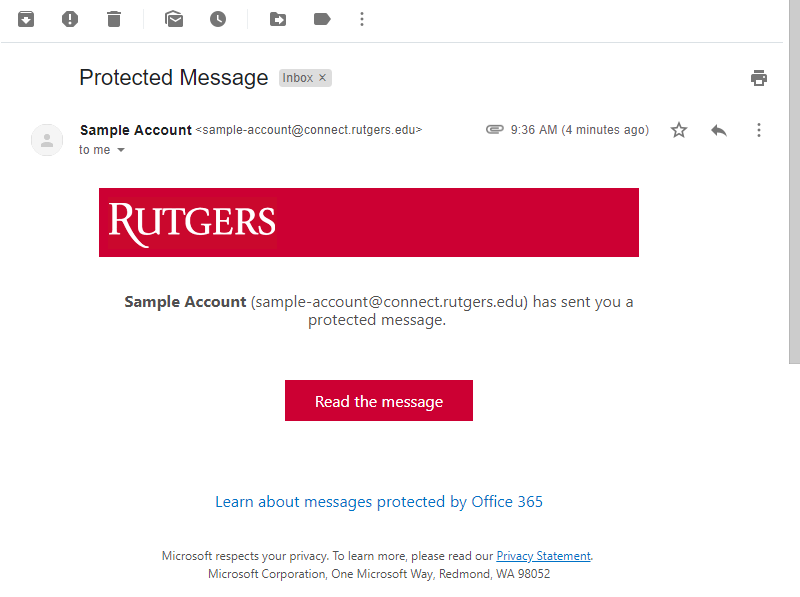Star the message from Sample Account
The height and width of the screenshot is (597, 800).
tap(679, 130)
